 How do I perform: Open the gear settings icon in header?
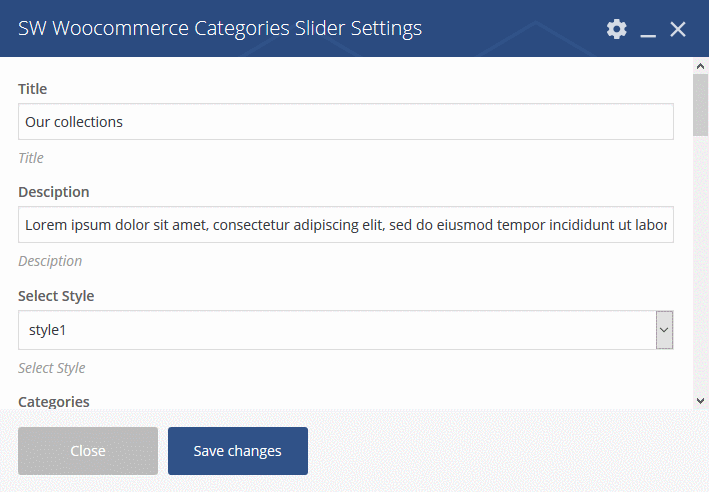coord(616,29)
